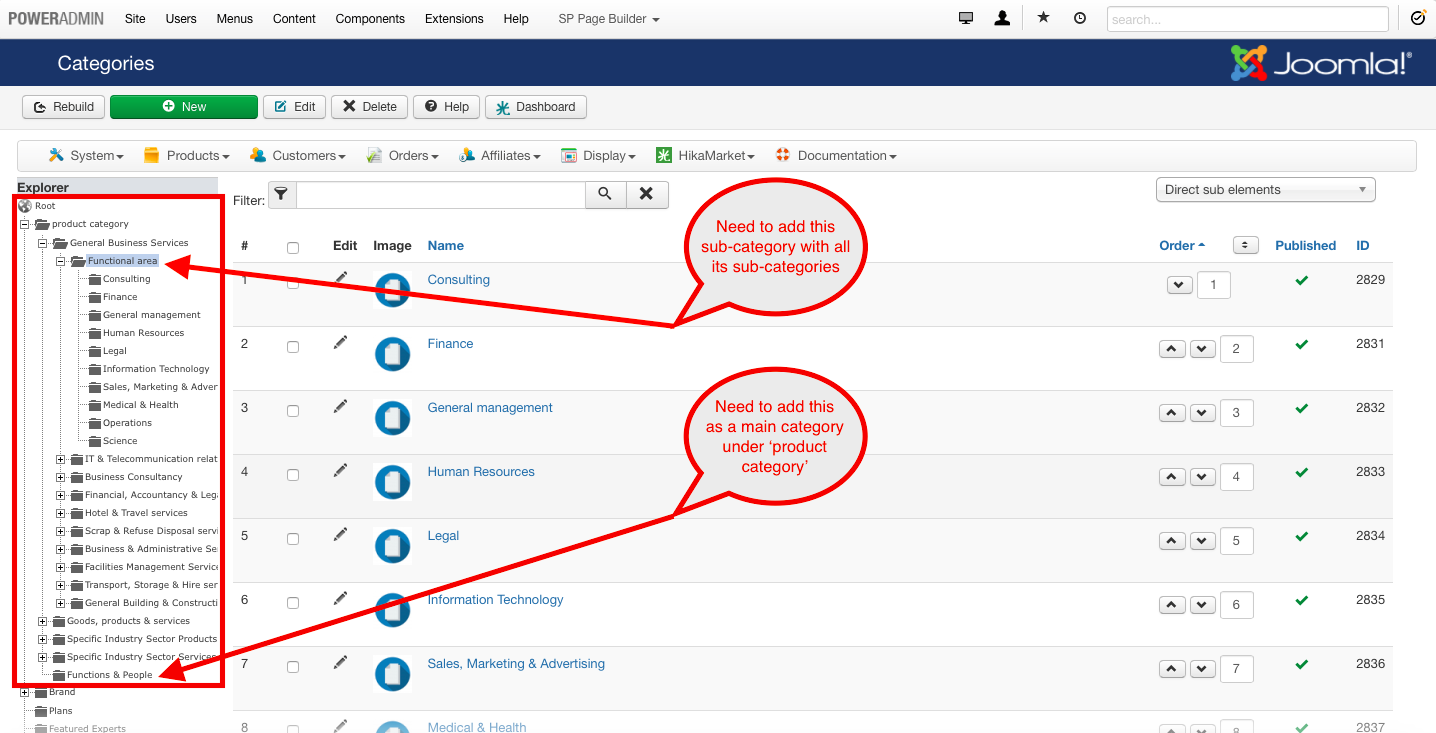
Task: Click the magnifier search icon beside Filter
Action: (x=605, y=194)
